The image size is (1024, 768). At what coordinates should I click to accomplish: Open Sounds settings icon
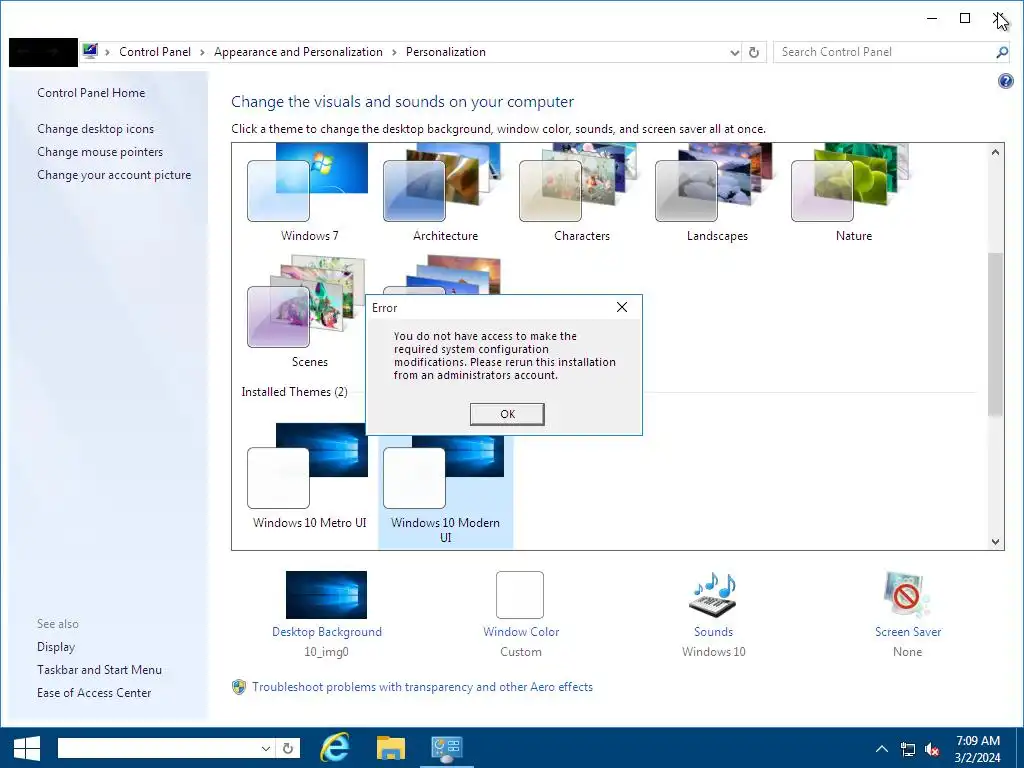(x=712, y=595)
